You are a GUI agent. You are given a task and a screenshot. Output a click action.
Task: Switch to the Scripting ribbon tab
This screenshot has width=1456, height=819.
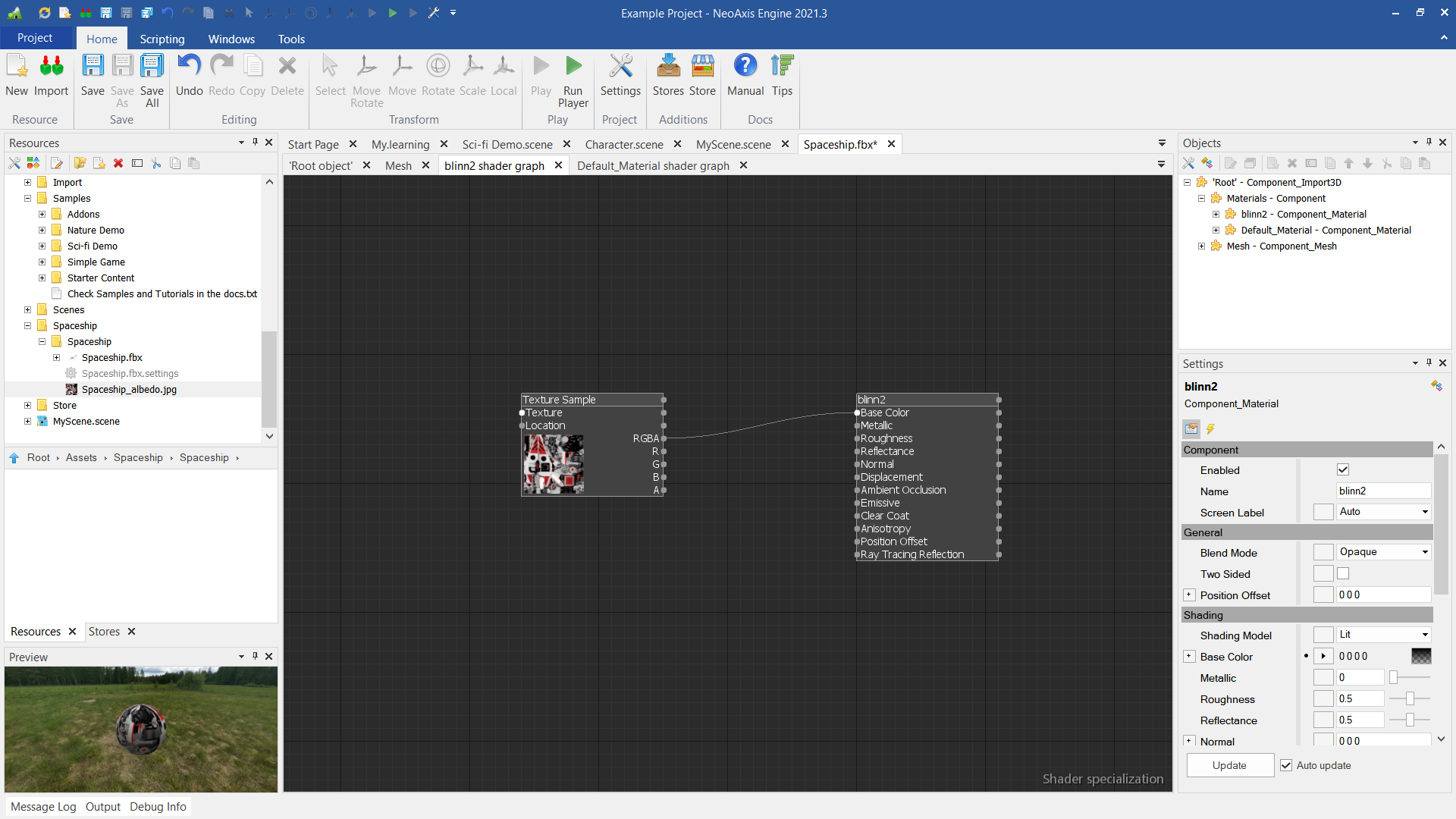[x=162, y=39]
